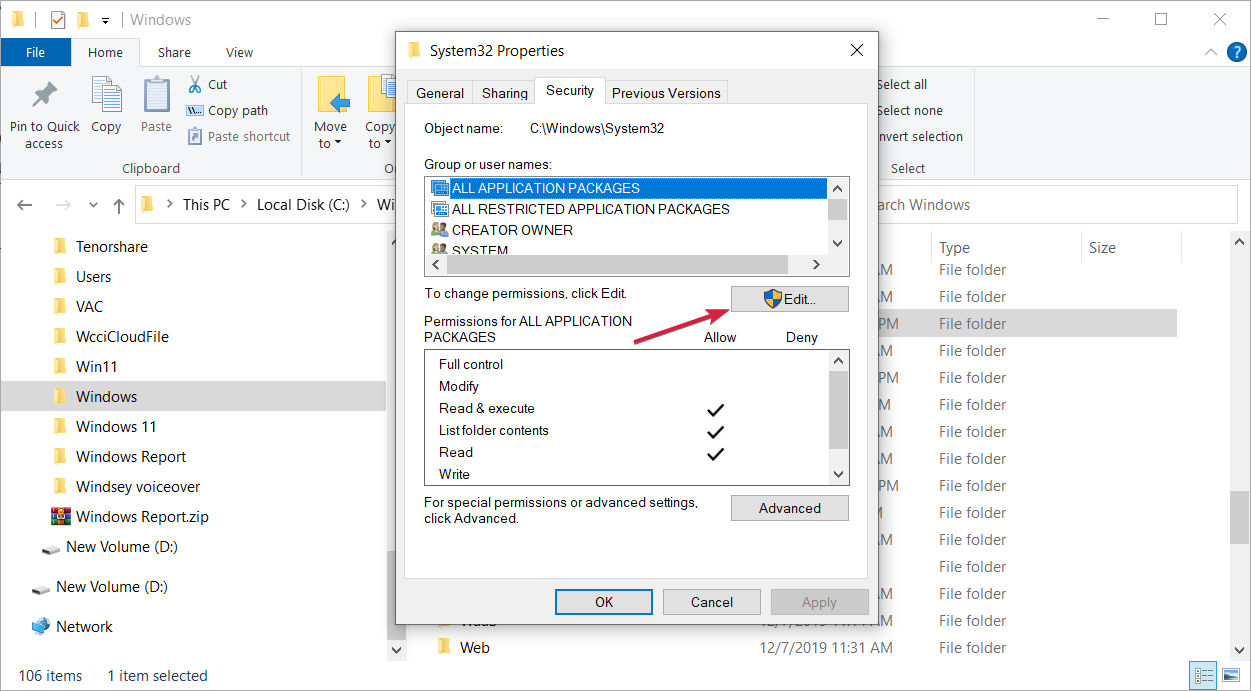Screen dimensions: 1251x691
Task: Click Pin to Quick access icon
Action: coord(44,96)
